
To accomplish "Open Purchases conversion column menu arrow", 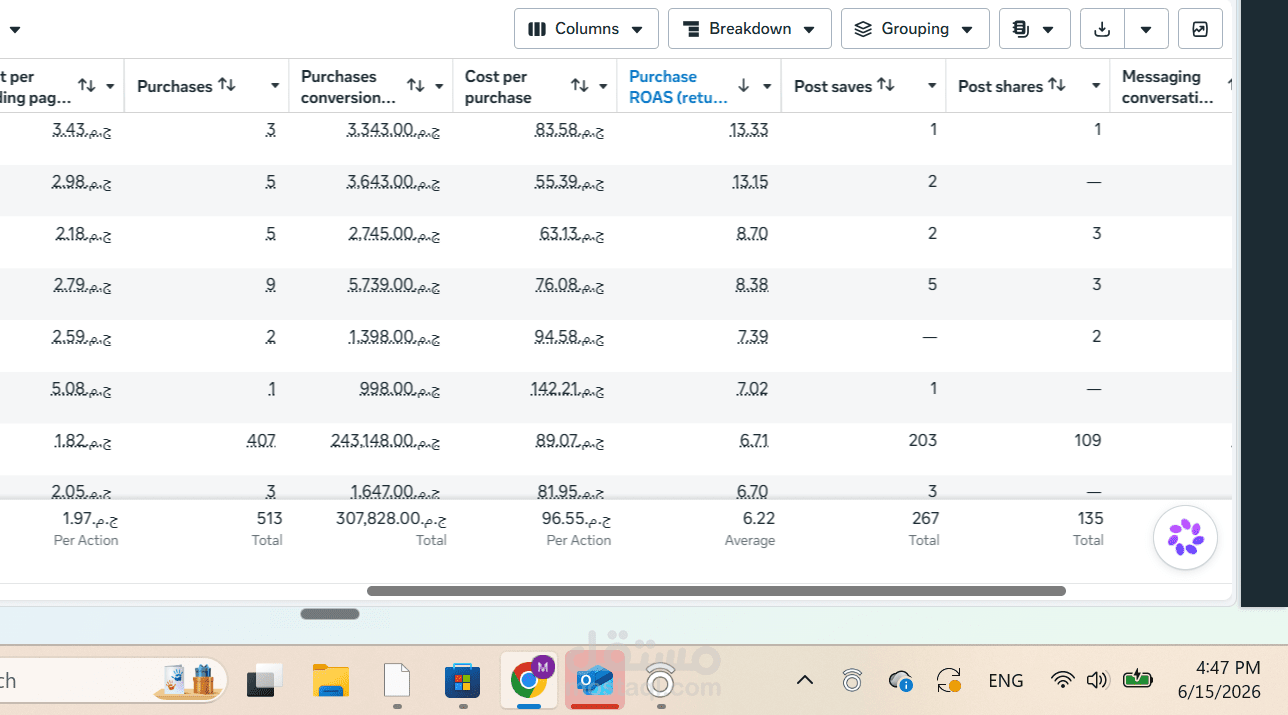I will (x=439, y=86).
